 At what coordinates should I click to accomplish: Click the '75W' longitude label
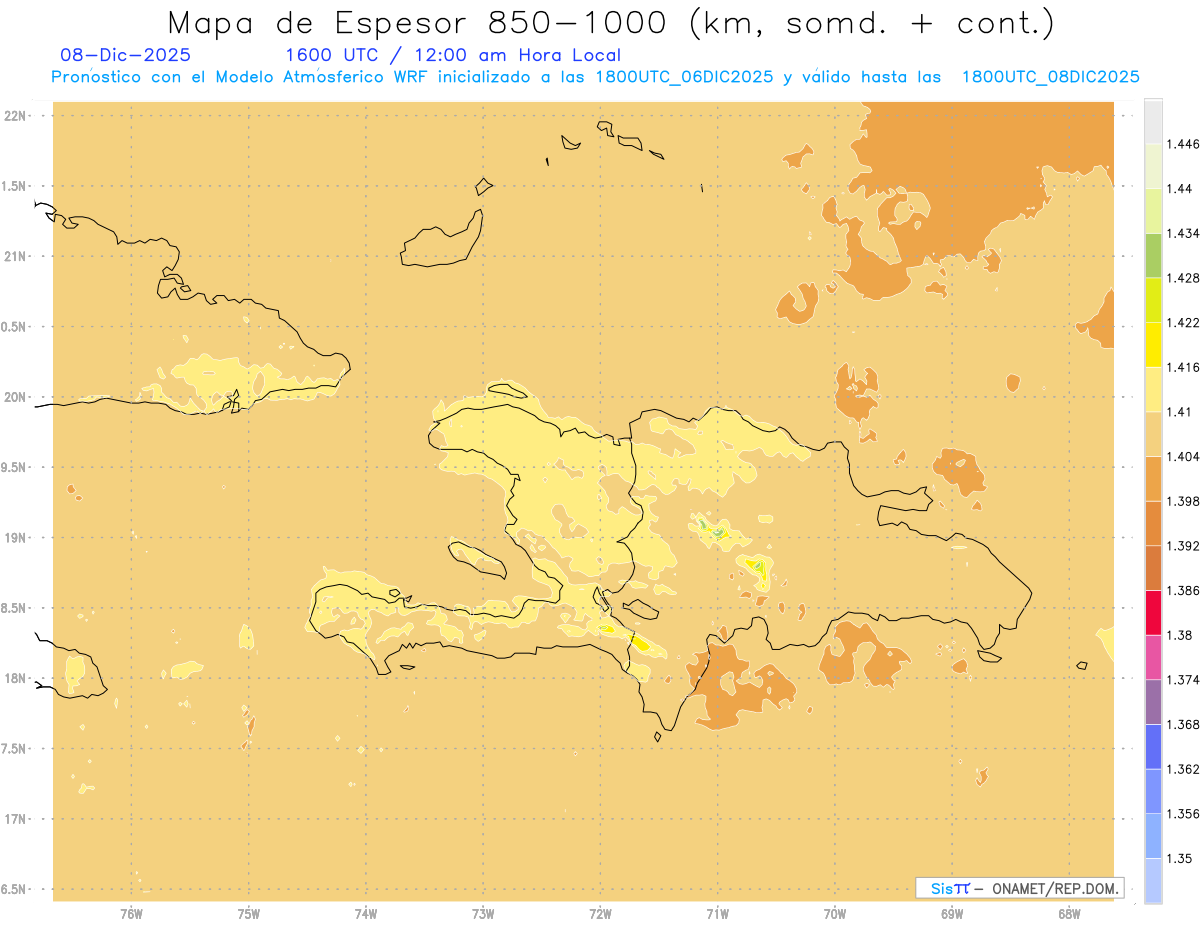click(249, 914)
